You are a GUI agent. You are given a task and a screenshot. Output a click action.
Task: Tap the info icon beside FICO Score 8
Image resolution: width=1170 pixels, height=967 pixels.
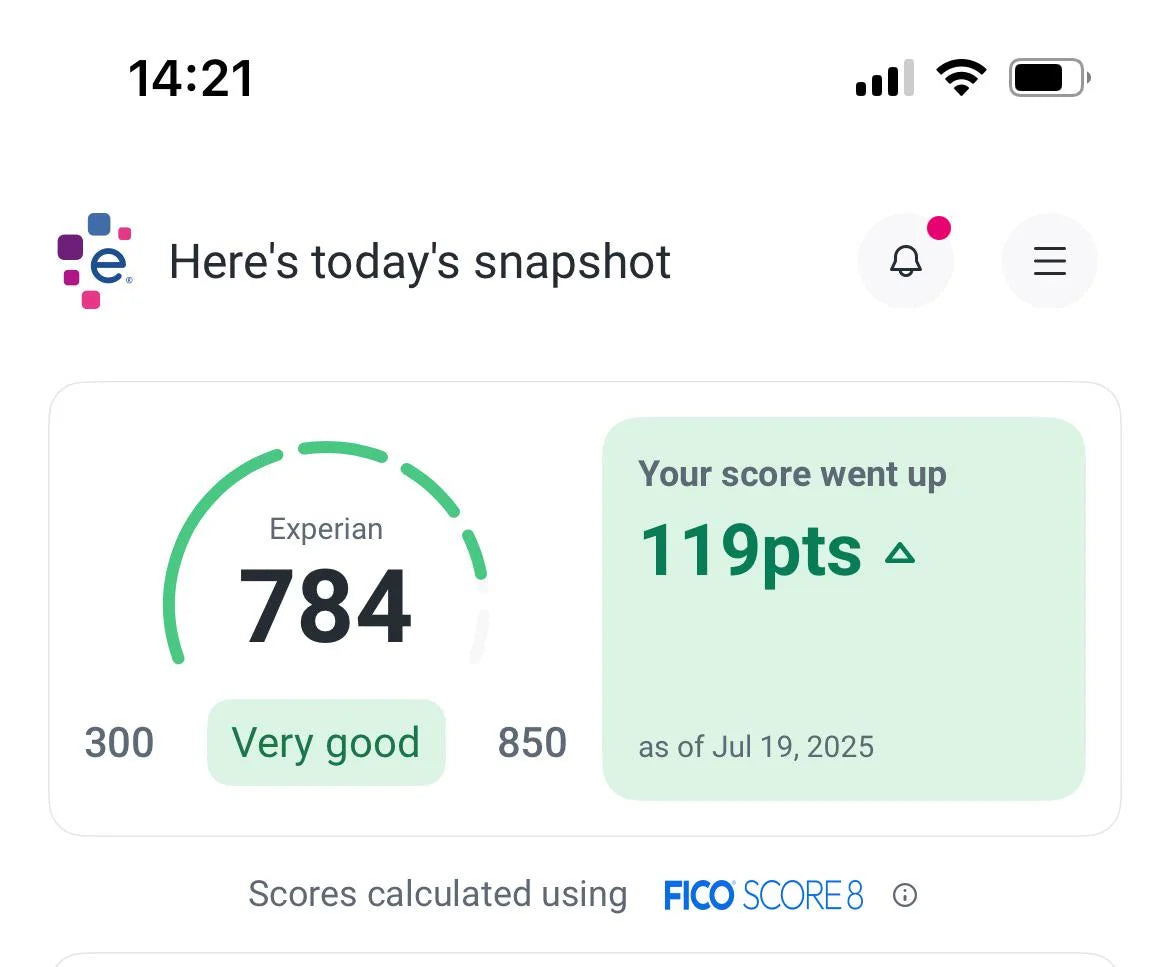(904, 895)
